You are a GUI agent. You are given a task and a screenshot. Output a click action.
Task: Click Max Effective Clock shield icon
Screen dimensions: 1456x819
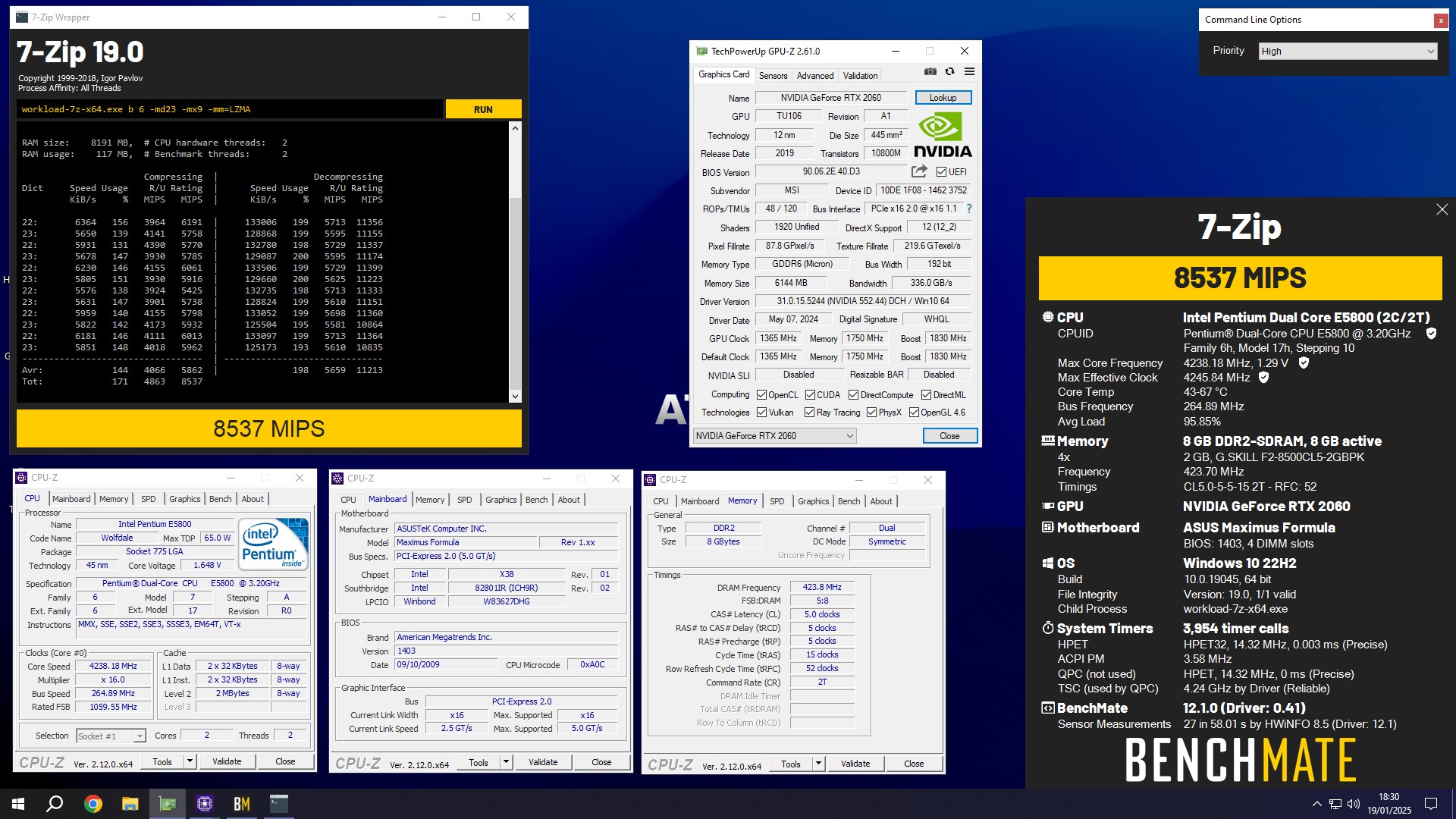[x=1263, y=378]
